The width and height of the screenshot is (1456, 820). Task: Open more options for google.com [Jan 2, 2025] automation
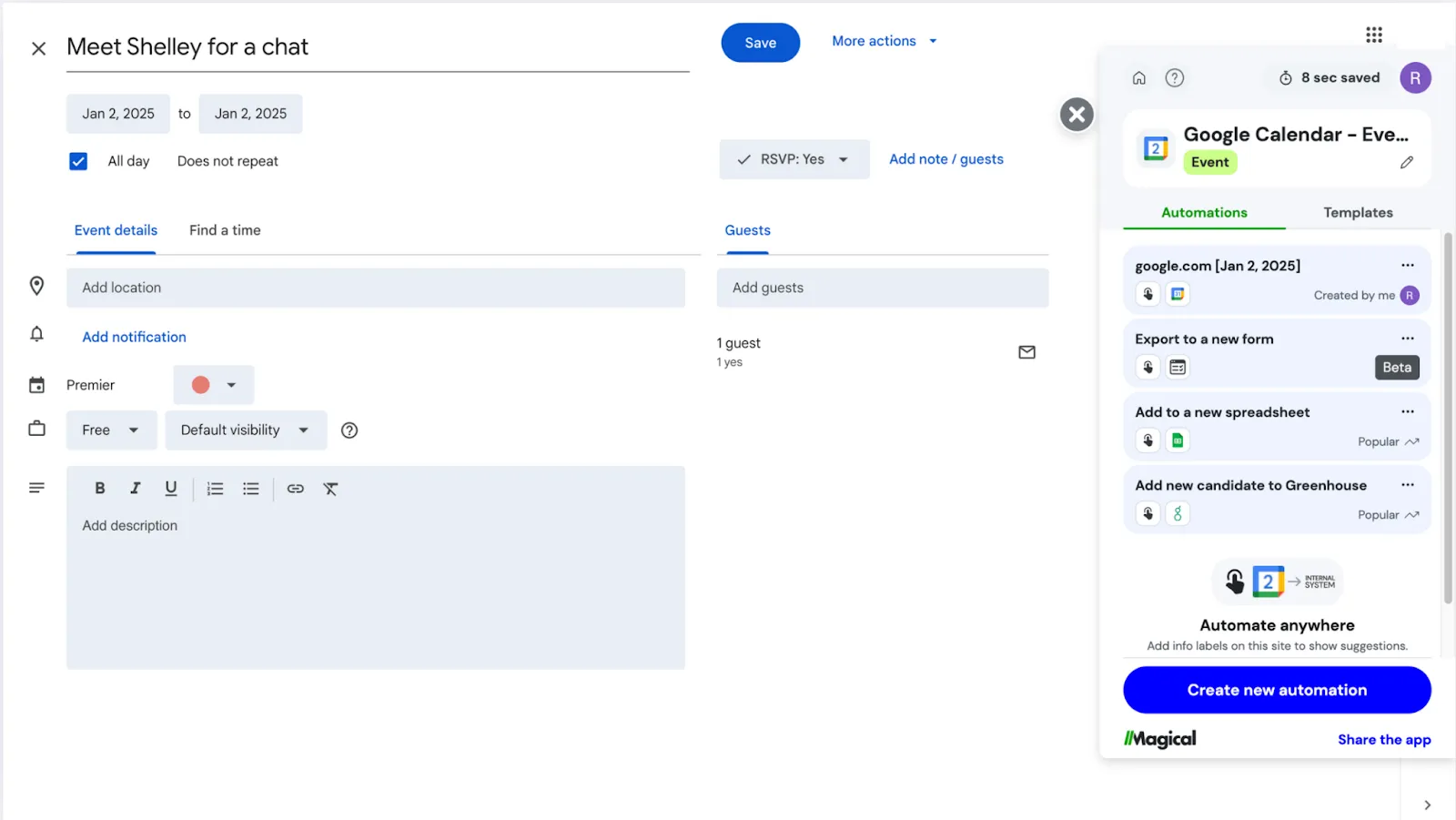(x=1408, y=265)
